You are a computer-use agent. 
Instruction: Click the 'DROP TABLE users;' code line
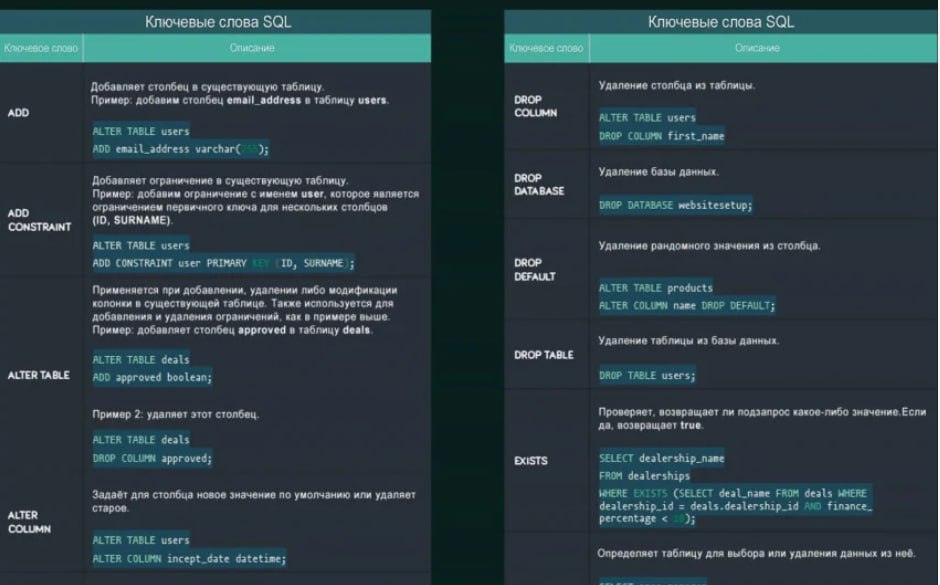[647, 376]
